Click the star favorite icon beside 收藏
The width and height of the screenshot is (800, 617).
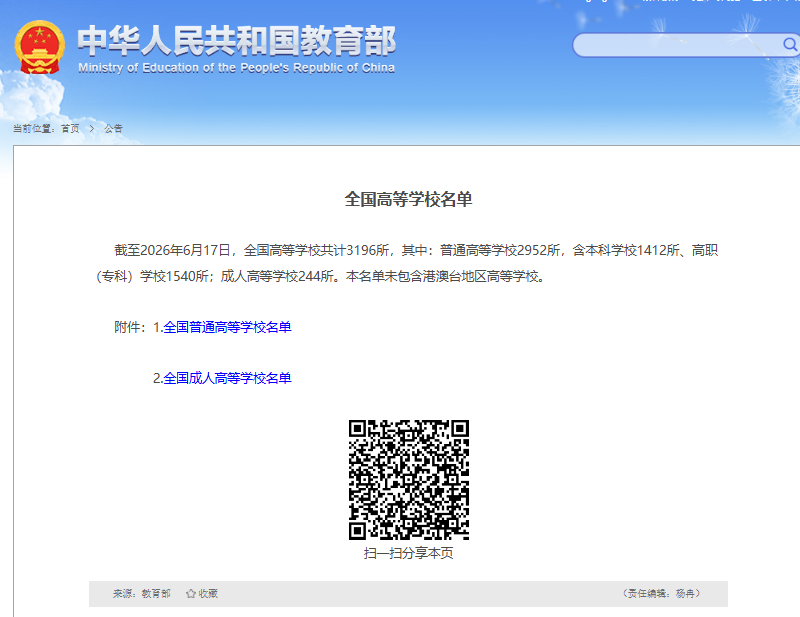click(x=191, y=594)
